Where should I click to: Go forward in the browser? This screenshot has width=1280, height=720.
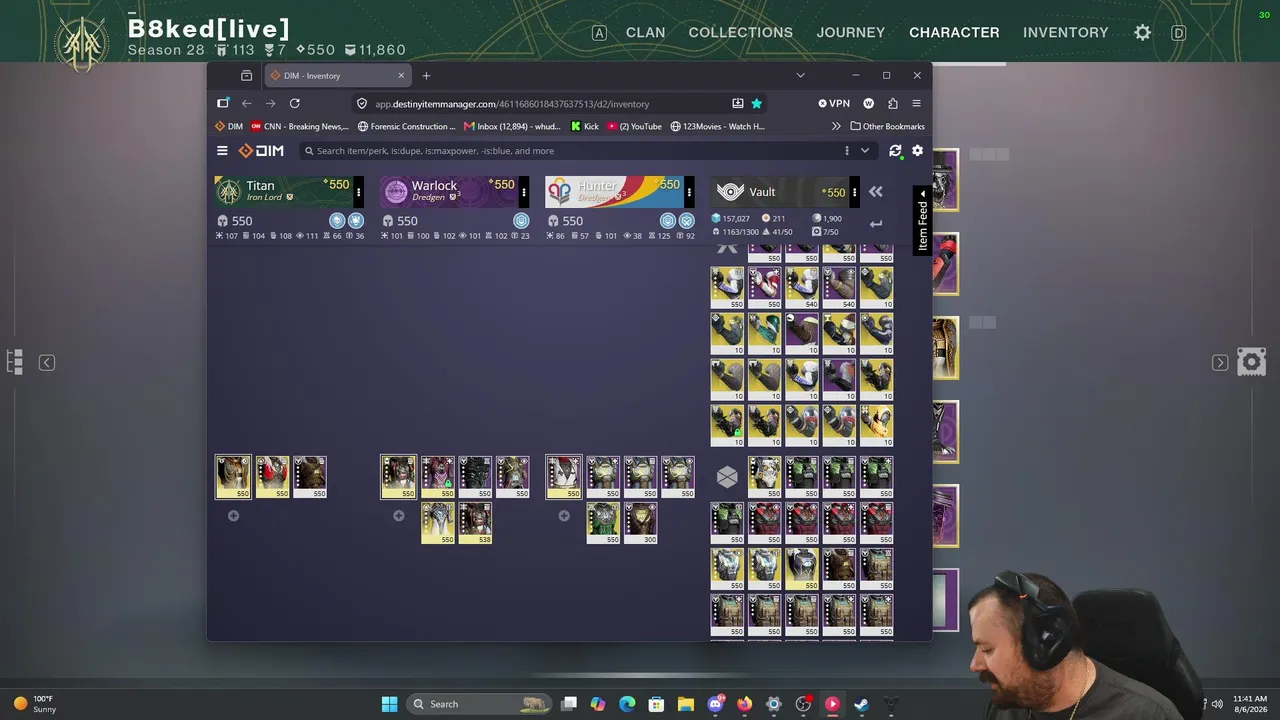270,103
